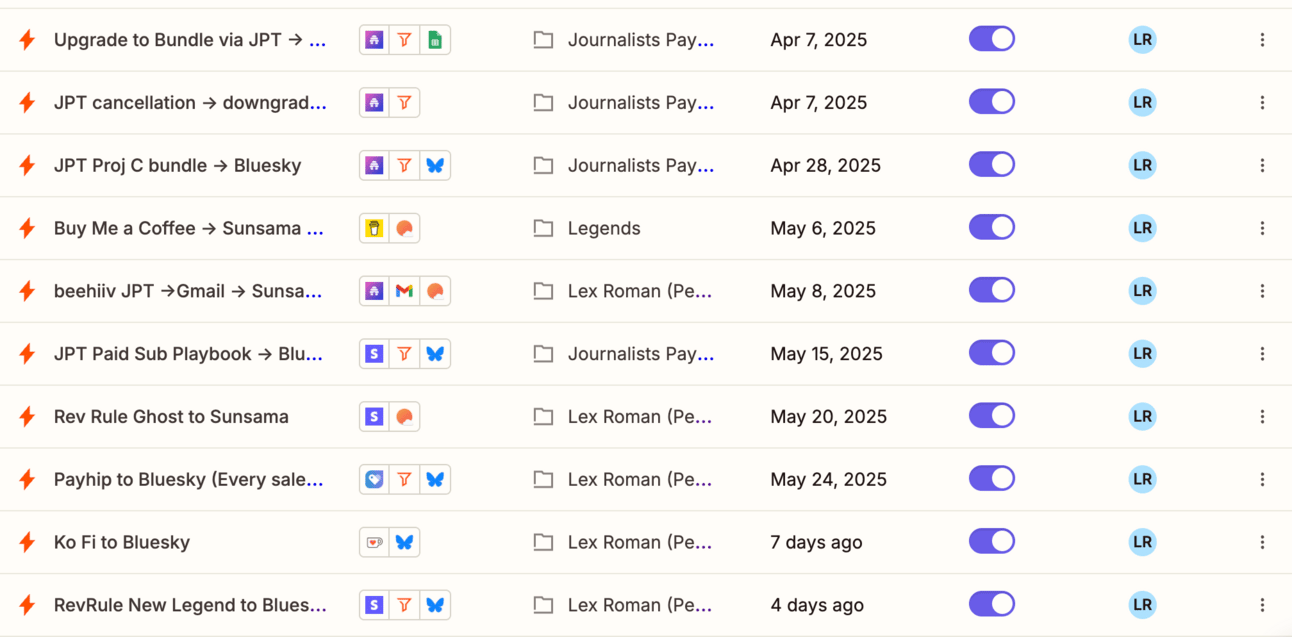Click the Gmail icon in beehiiv JPT row
The image size is (1292, 637).
point(404,291)
